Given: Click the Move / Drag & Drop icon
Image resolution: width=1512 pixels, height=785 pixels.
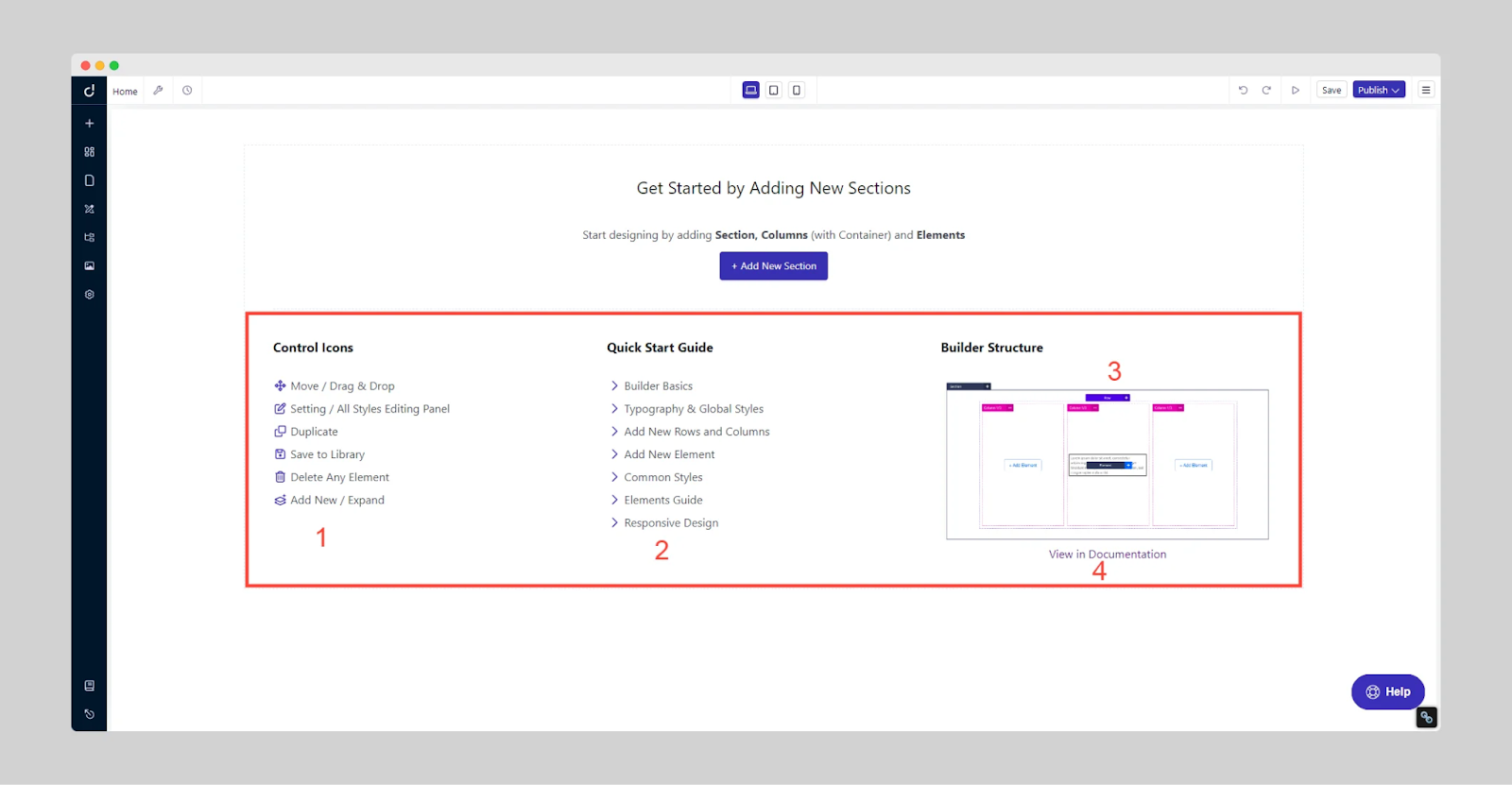Looking at the screenshot, I should point(280,385).
